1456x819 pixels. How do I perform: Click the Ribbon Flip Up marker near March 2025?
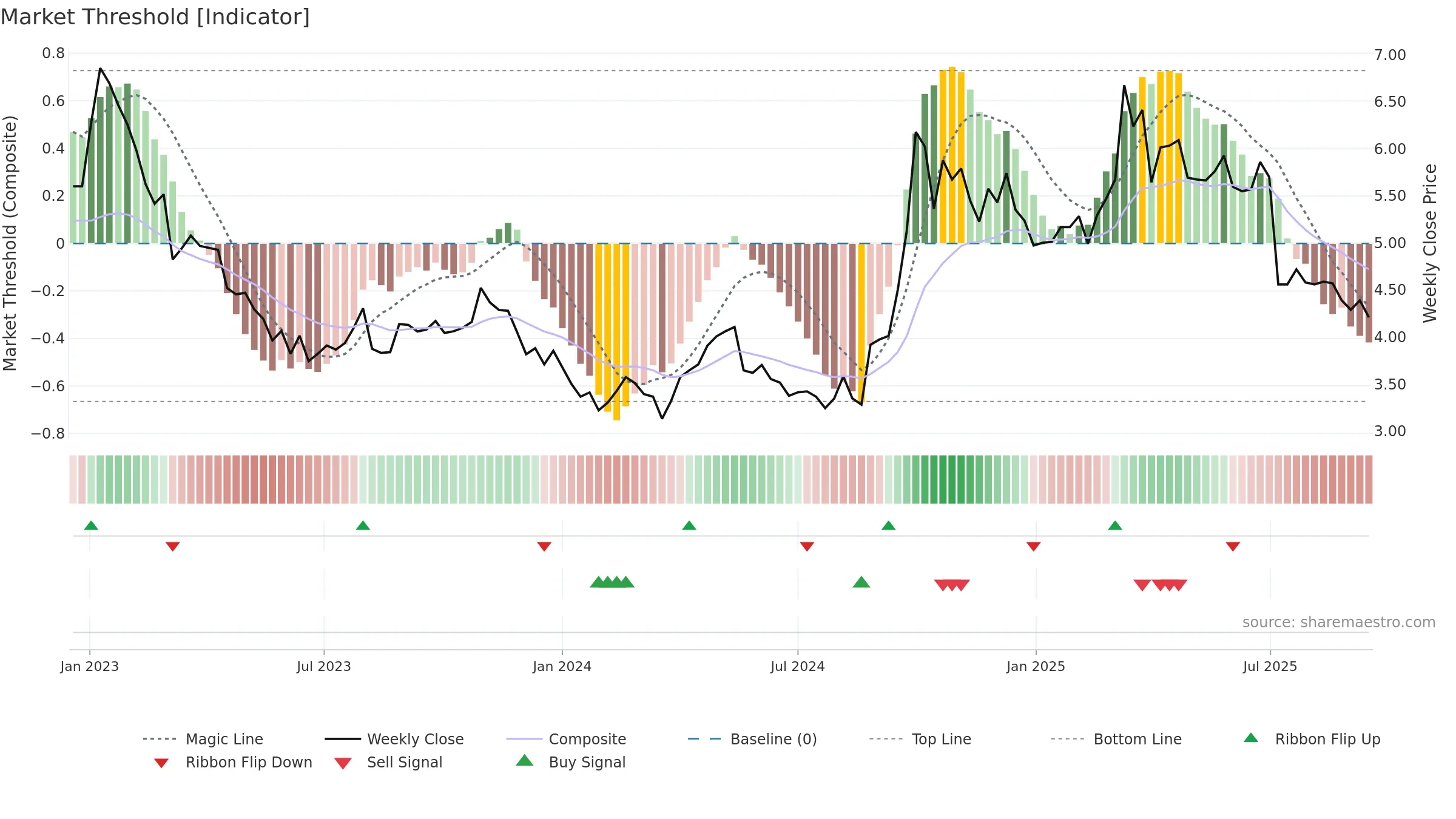coord(1115,525)
